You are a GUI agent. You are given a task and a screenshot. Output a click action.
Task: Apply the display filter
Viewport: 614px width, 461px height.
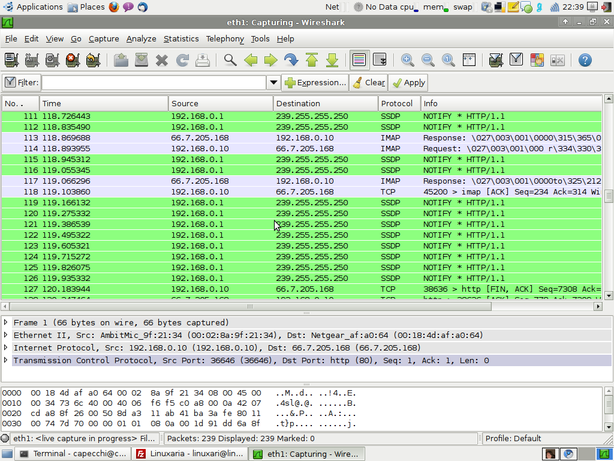tap(408, 83)
